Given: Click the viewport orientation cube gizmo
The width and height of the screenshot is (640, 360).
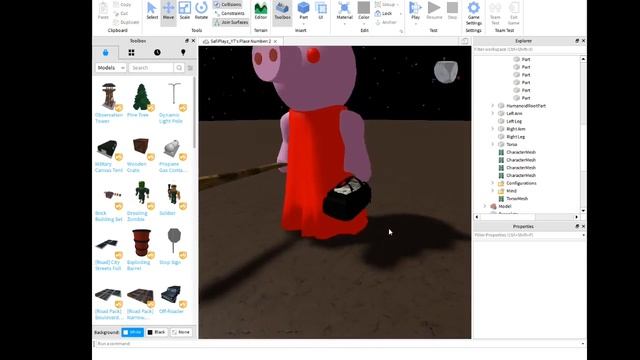Looking at the screenshot, I should [x=446, y=72].
